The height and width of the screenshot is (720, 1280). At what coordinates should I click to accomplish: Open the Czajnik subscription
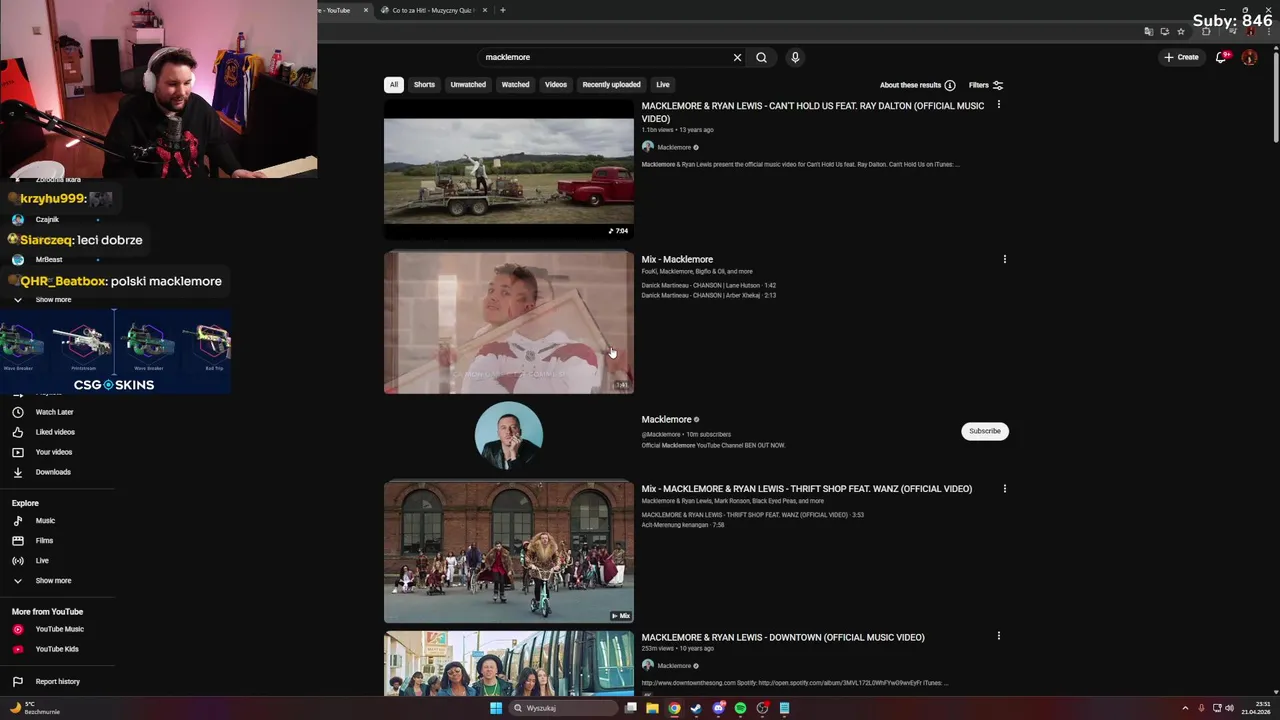pyautogui.click(x=47, y=220)
